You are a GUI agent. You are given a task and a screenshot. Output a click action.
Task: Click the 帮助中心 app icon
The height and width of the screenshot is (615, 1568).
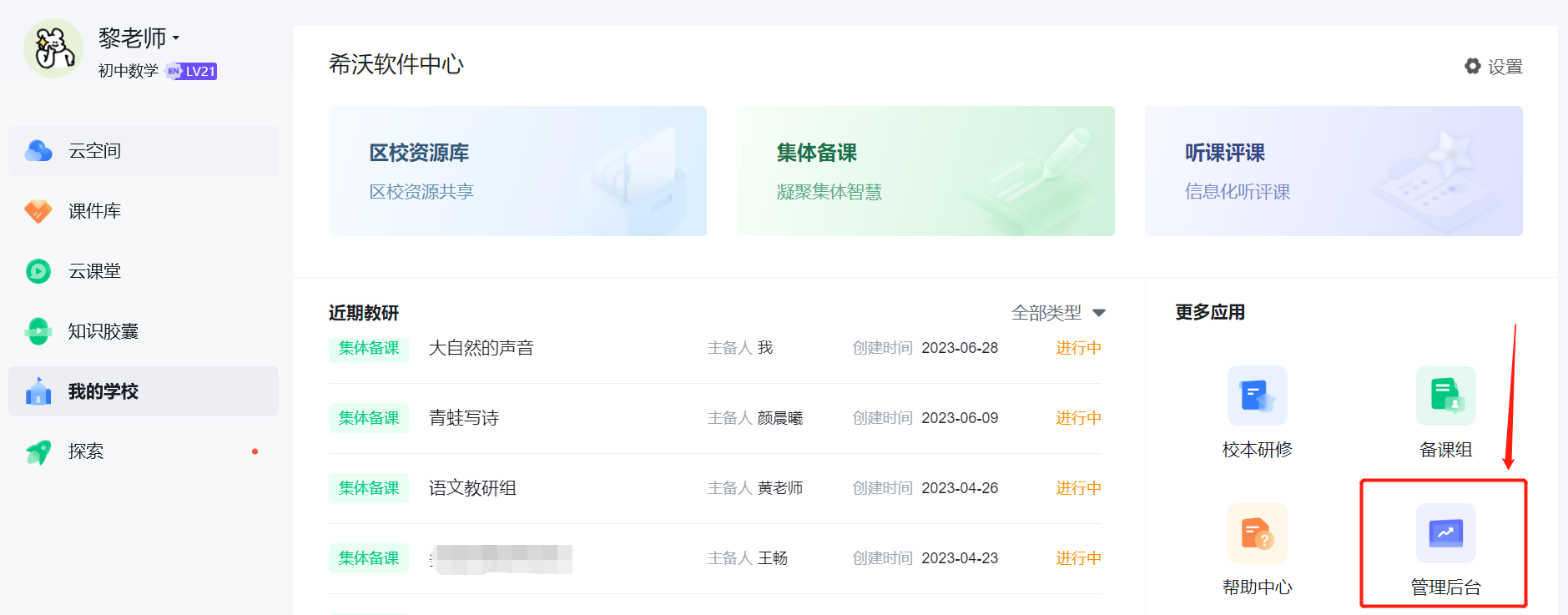point(1258,533)
